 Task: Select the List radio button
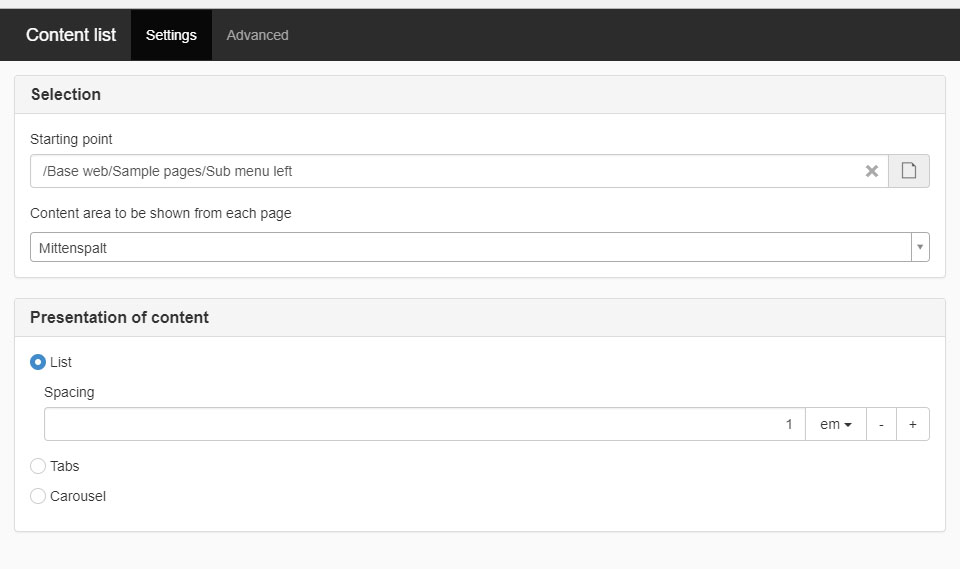38,362
